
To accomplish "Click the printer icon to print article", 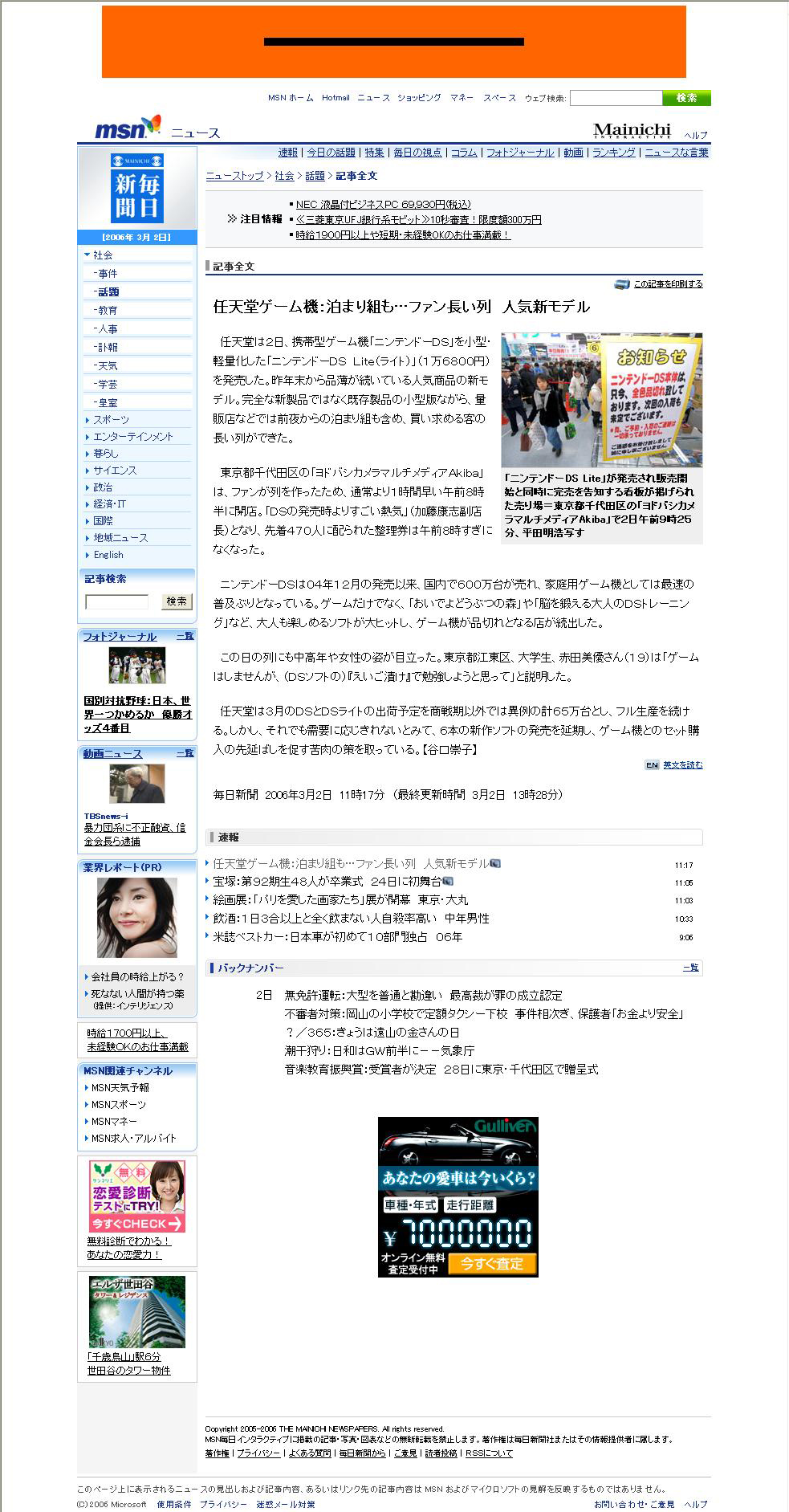I will tap(621, 284).
